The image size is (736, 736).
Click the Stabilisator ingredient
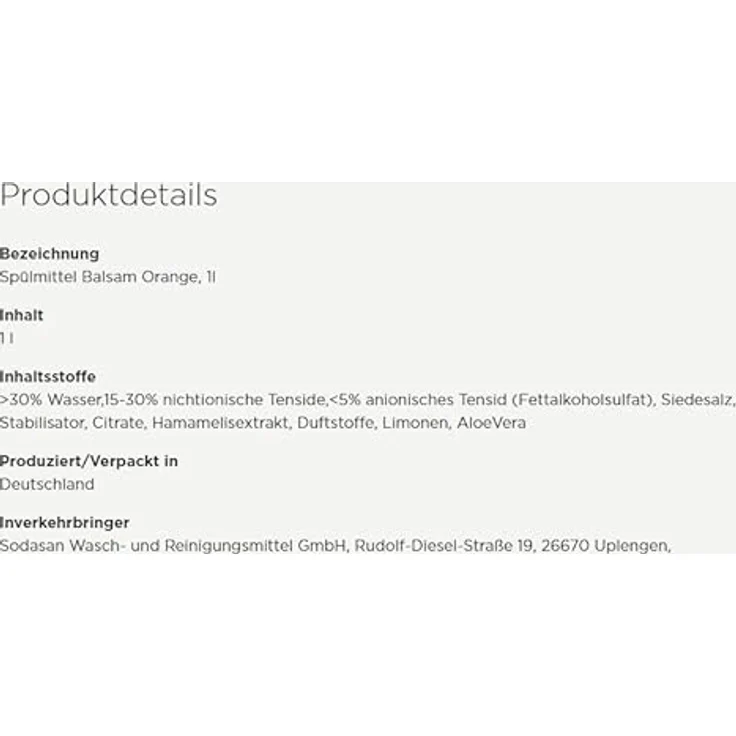[x=42, y=423]
